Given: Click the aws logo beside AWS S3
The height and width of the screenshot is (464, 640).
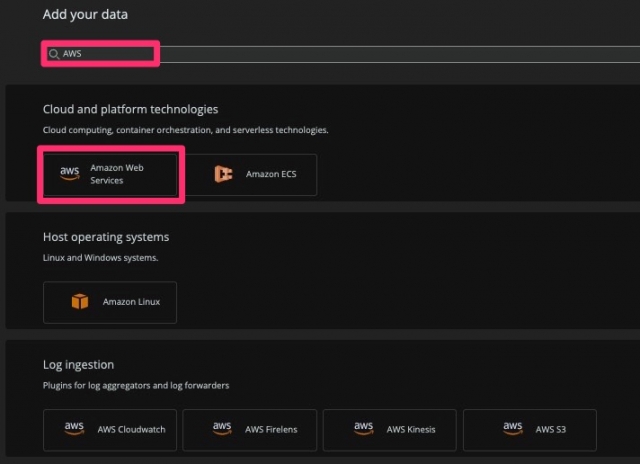Looking at the screenshot, I should (x=513, y=428).
